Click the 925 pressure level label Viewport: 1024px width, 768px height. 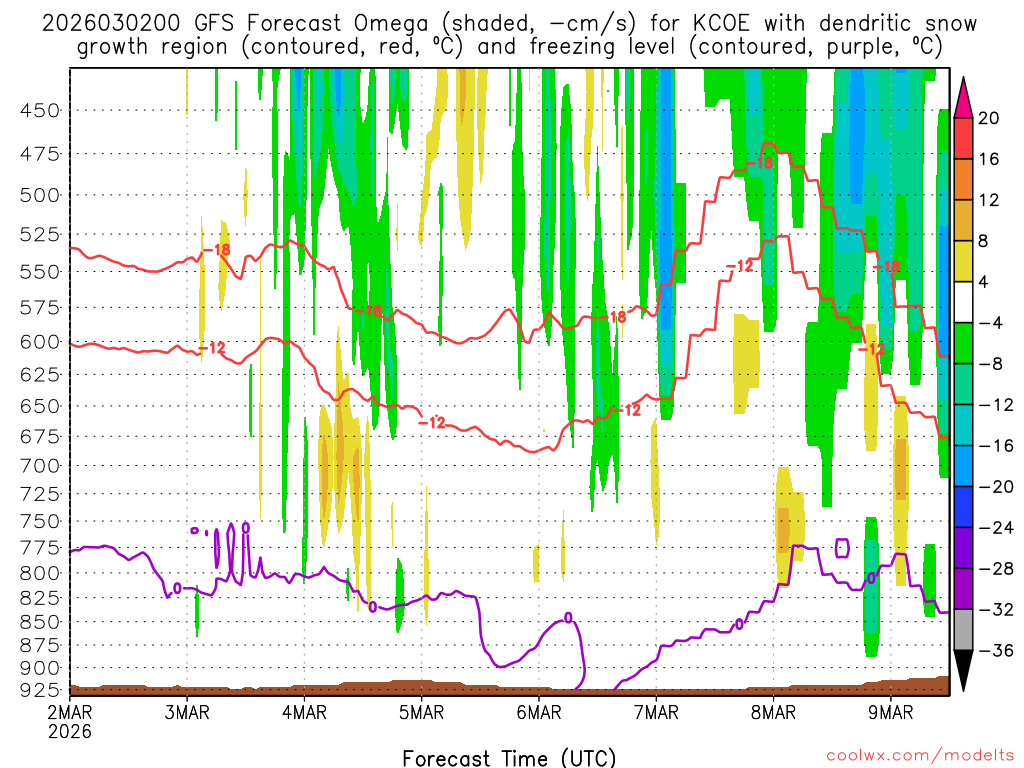point(40,690)
